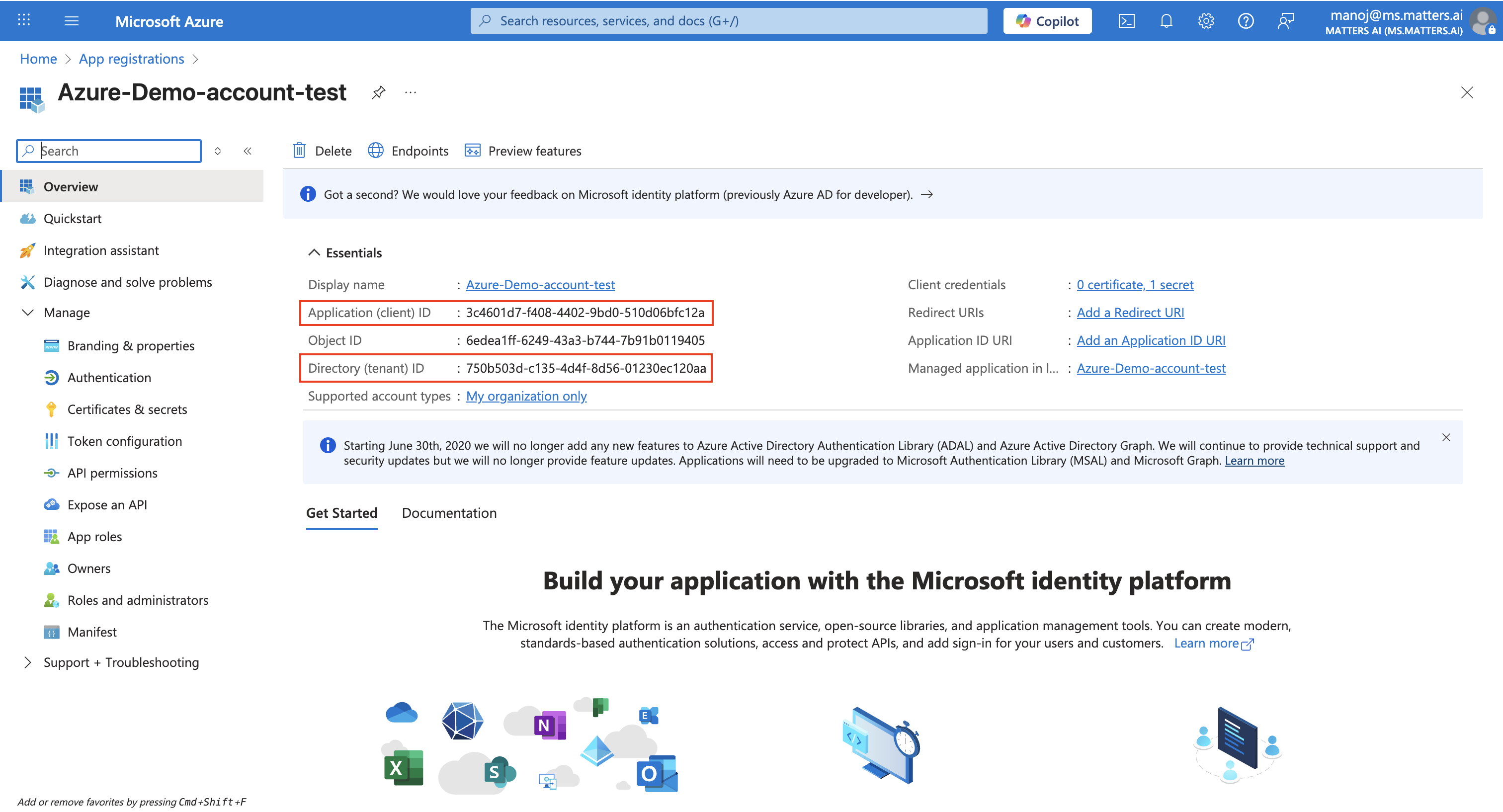
Task: Focus the sidebar Search field
Action: tap(109, 151)
